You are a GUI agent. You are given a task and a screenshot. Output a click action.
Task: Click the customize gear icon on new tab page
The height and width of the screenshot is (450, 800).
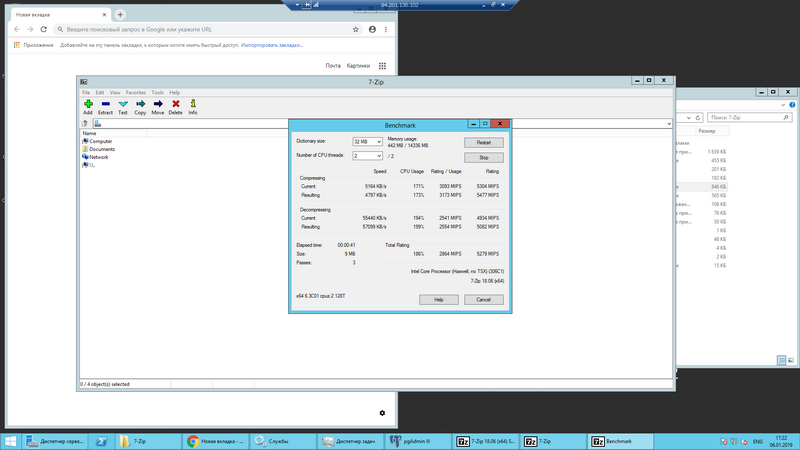382,413
